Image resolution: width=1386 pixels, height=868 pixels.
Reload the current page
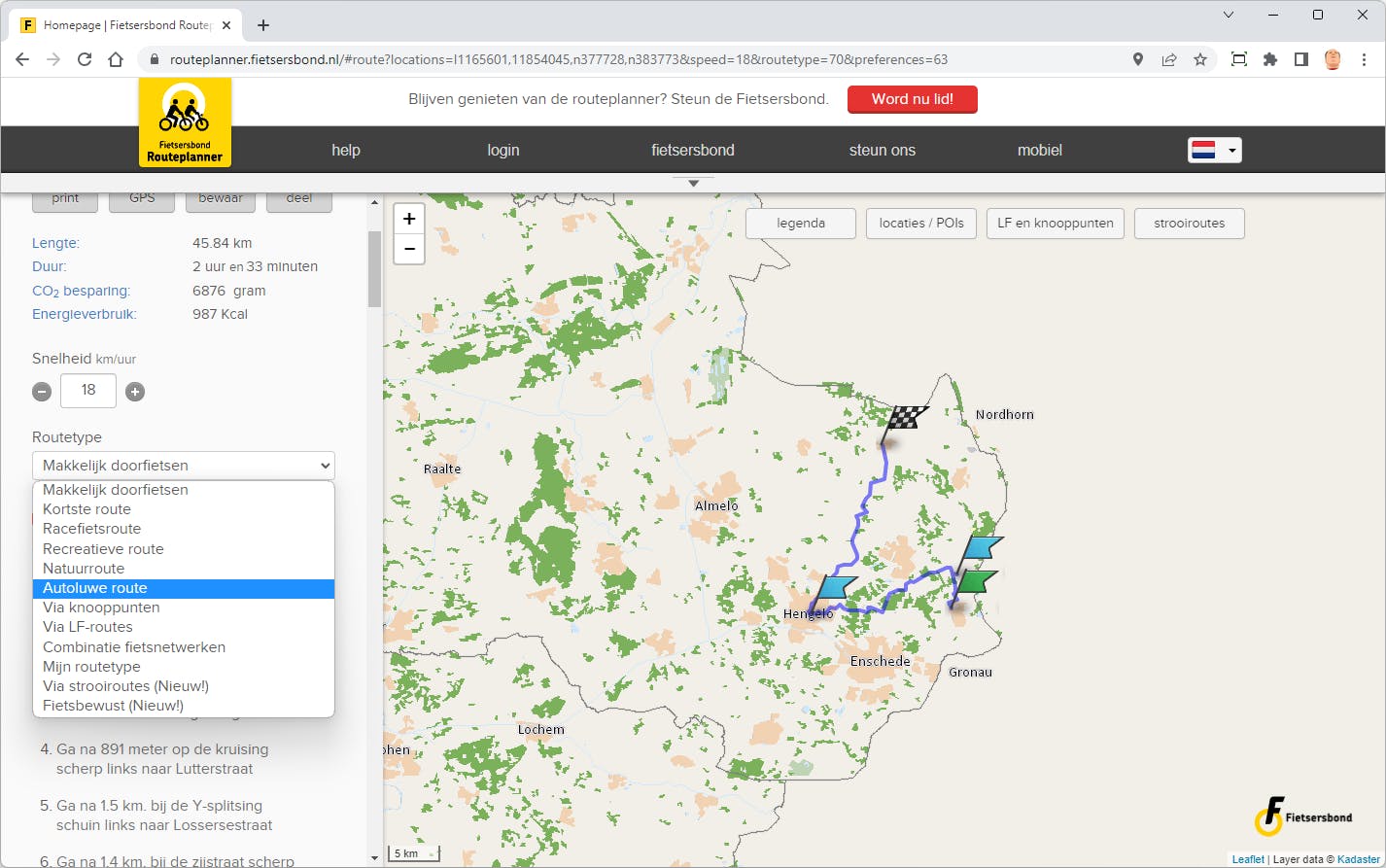85,59
